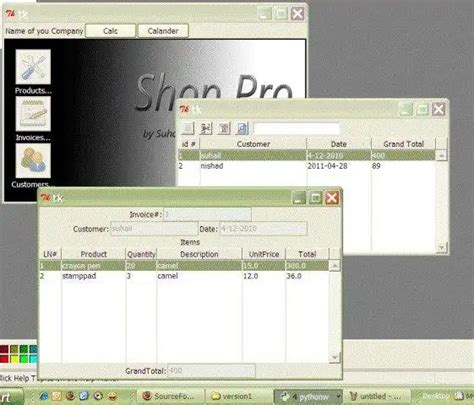
Task: Click the GrandTotal field showing 400
Action: 211,371
